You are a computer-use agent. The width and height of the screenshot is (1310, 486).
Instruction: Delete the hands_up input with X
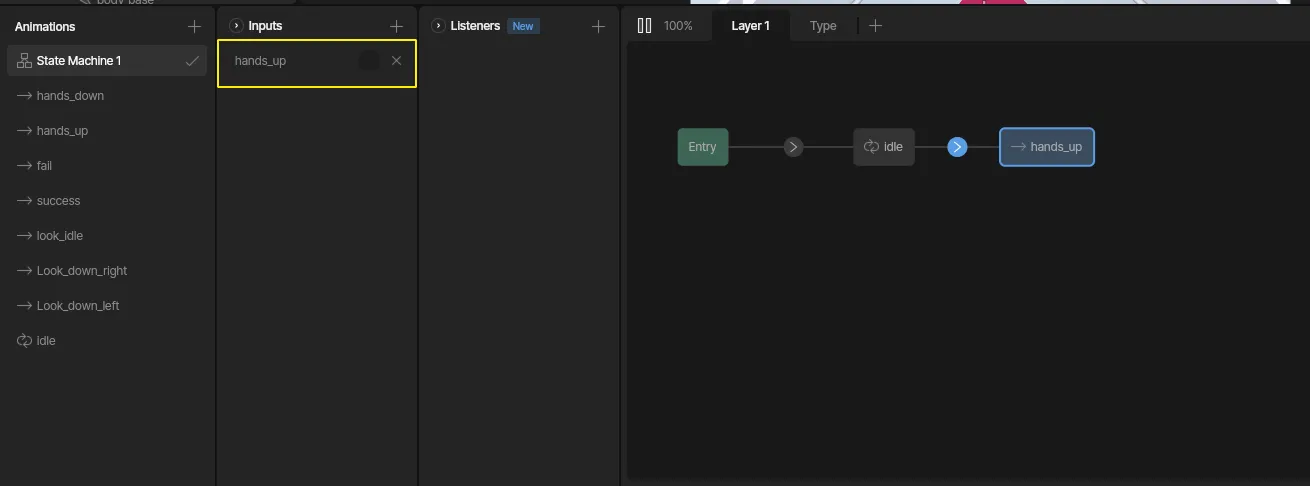[x=396, y=61]
